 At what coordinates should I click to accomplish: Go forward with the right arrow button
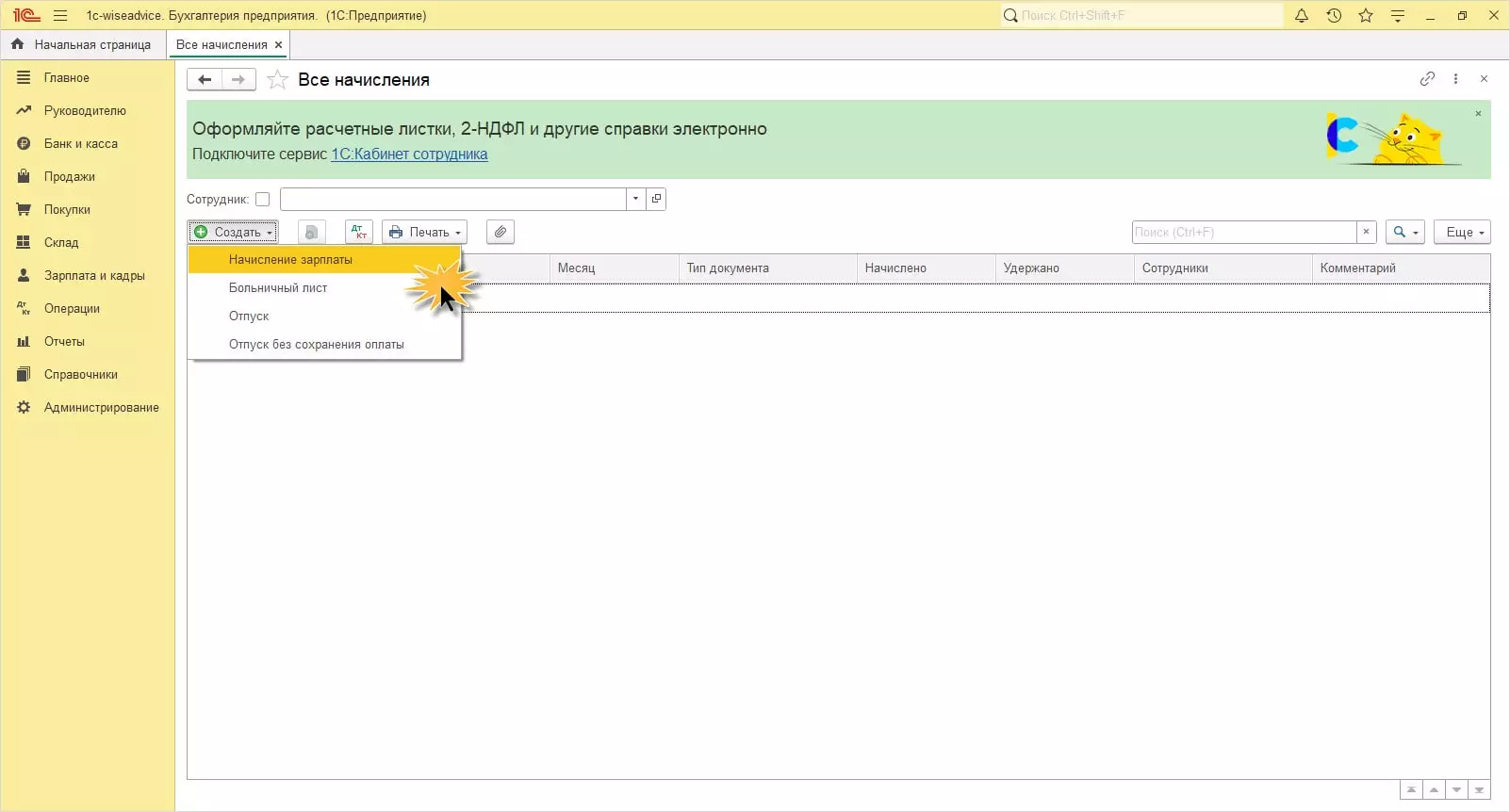(238, 80)
